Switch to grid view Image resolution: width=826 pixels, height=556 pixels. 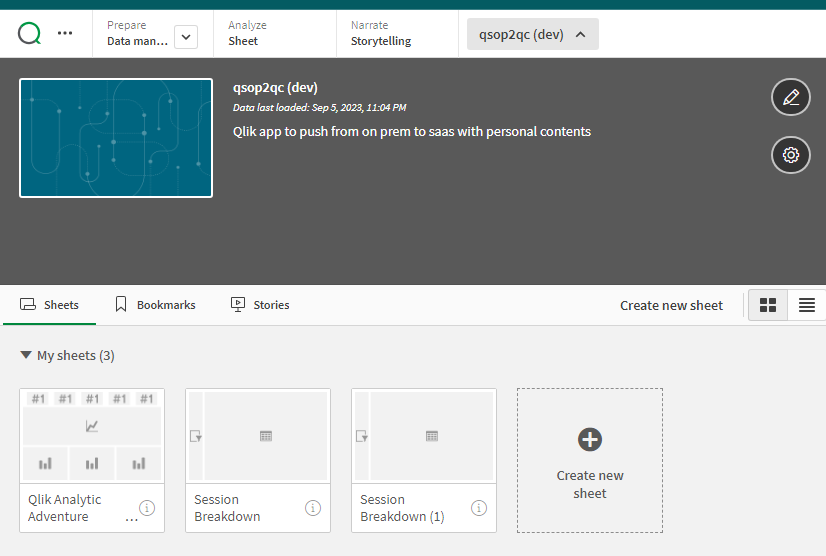point(768,305)
